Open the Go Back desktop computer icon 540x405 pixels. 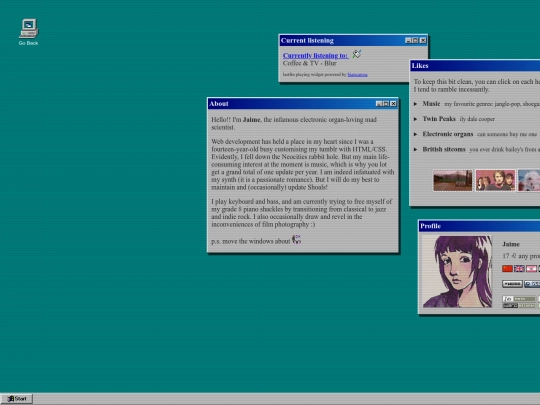(x=29, y=32)
